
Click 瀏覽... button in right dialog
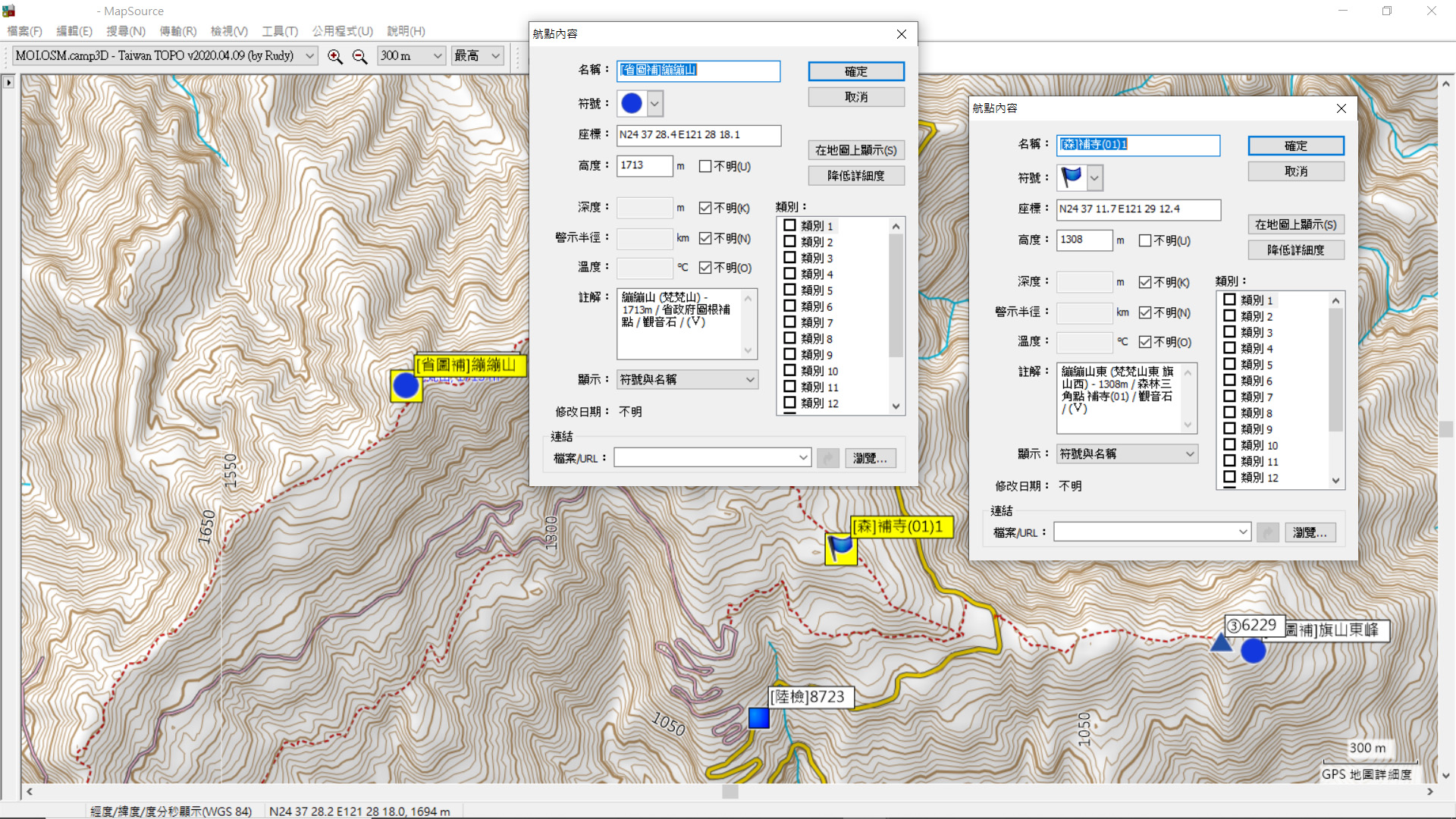click(1310, 532)
